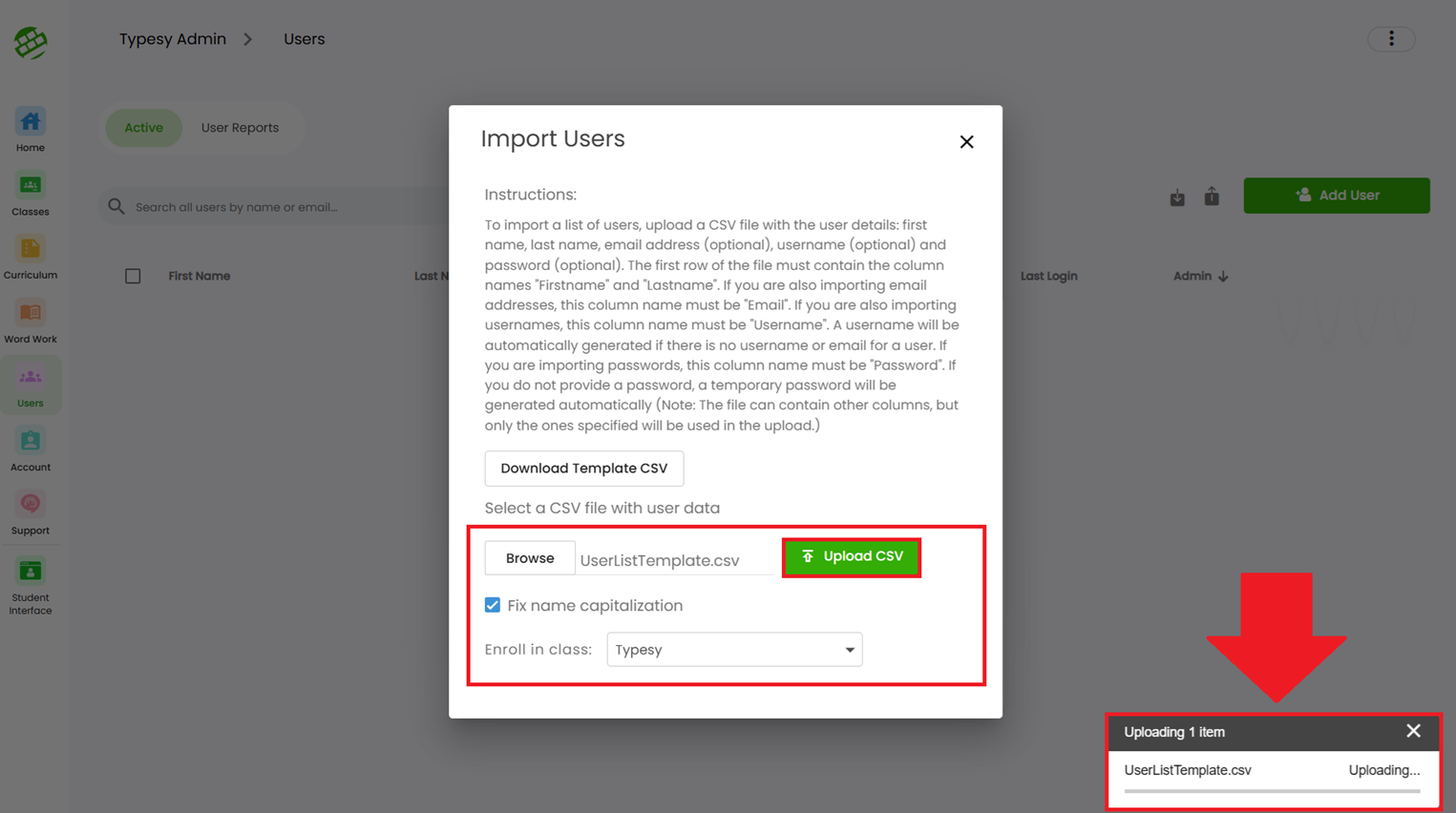Click Select a CSV file with user data label
1456x813 pixels.
tap(602, 509)
